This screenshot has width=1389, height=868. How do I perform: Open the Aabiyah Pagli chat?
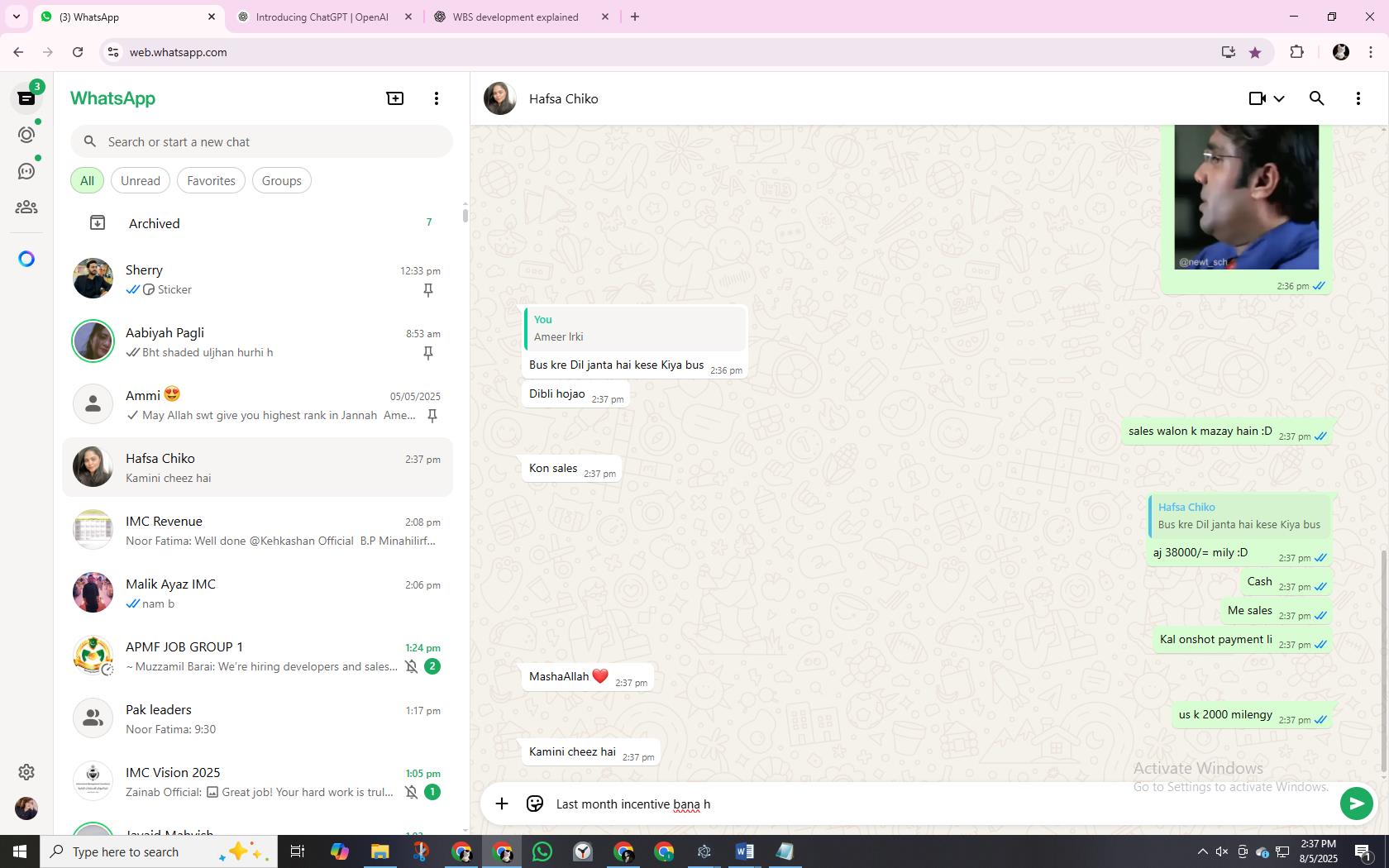click(258, 342)
